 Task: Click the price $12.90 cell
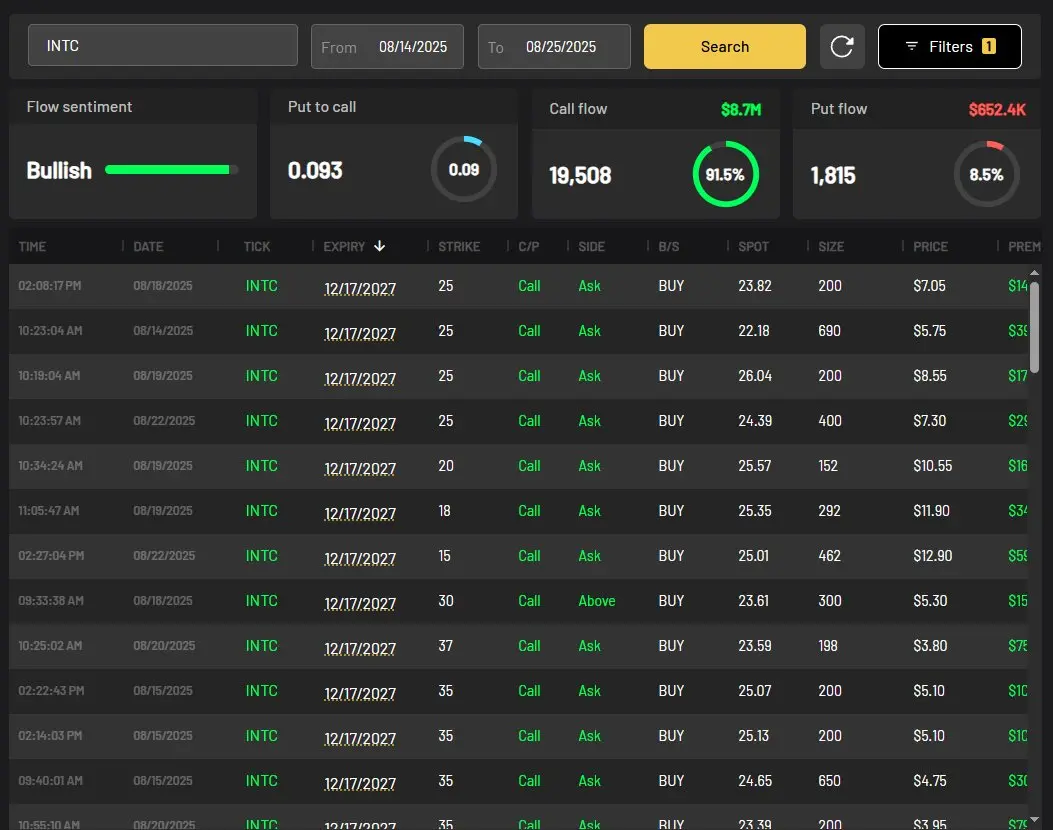[x=932, y=556]
